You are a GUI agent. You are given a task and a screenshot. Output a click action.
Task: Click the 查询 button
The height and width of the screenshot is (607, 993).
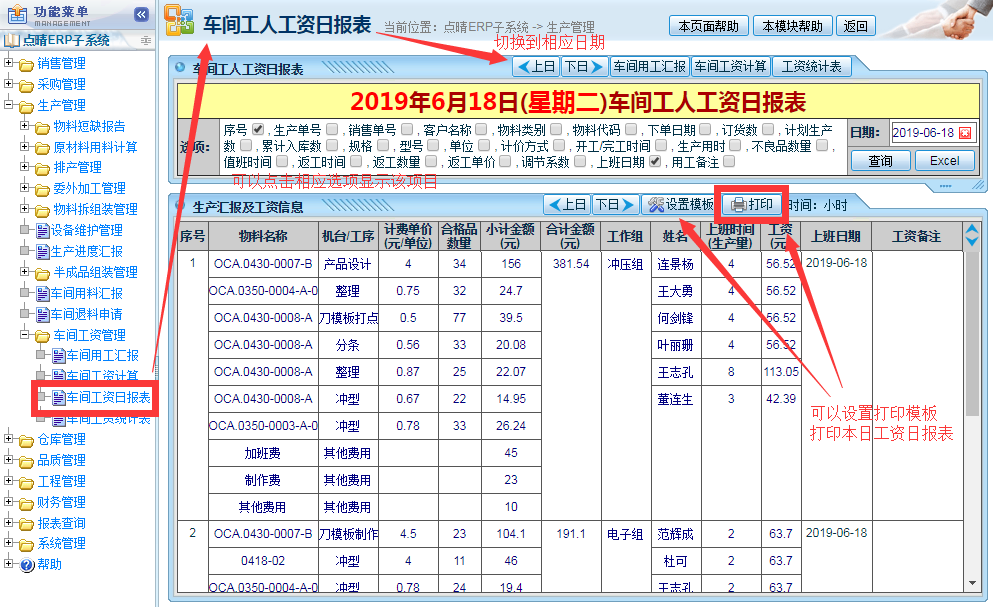coord(880,161)
